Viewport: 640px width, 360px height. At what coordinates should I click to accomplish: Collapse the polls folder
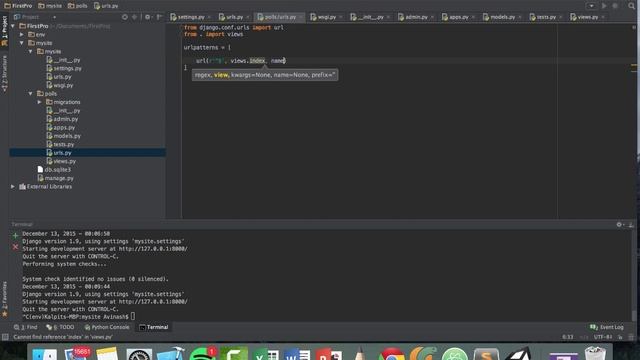[x=31, y=93]
